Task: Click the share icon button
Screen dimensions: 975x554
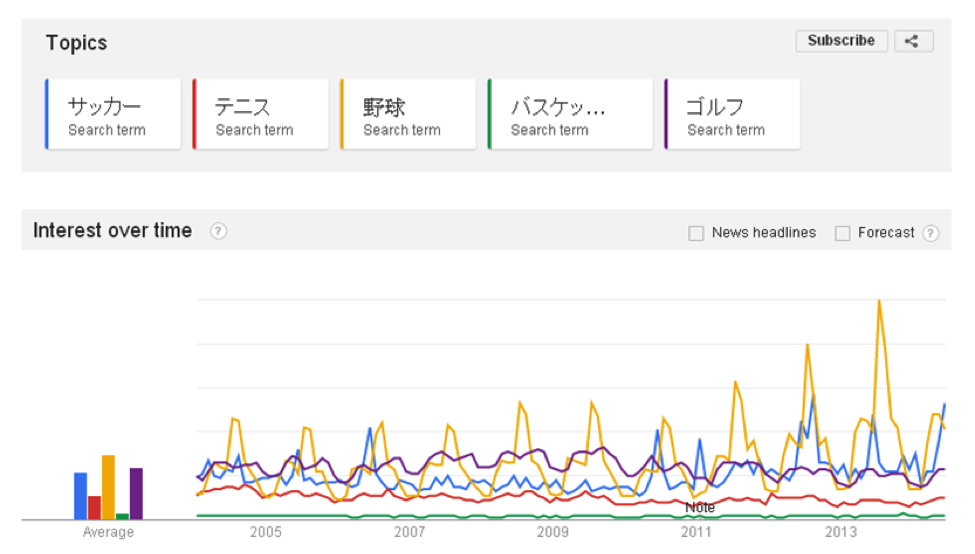Action: tap(912, 41)
